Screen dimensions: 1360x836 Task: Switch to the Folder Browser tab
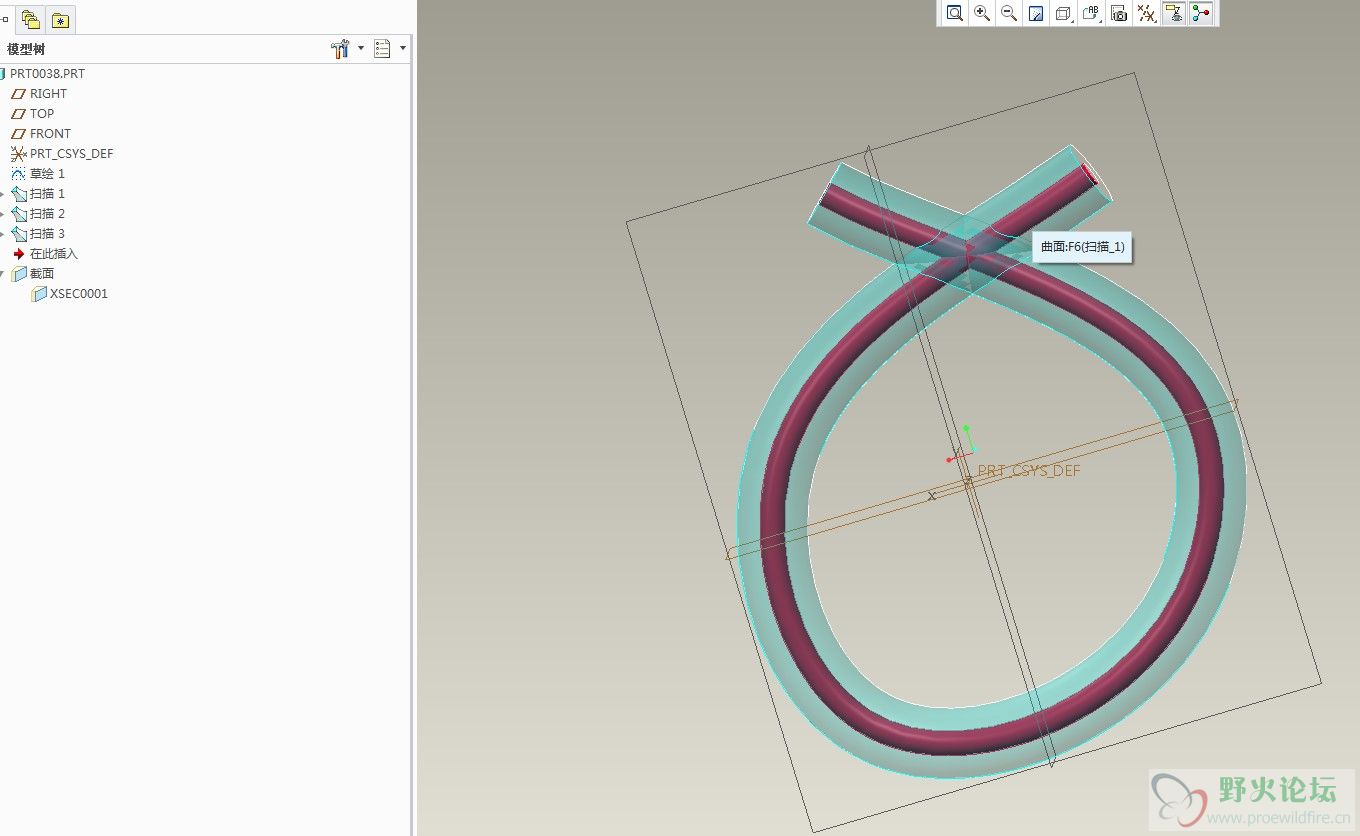31,19
